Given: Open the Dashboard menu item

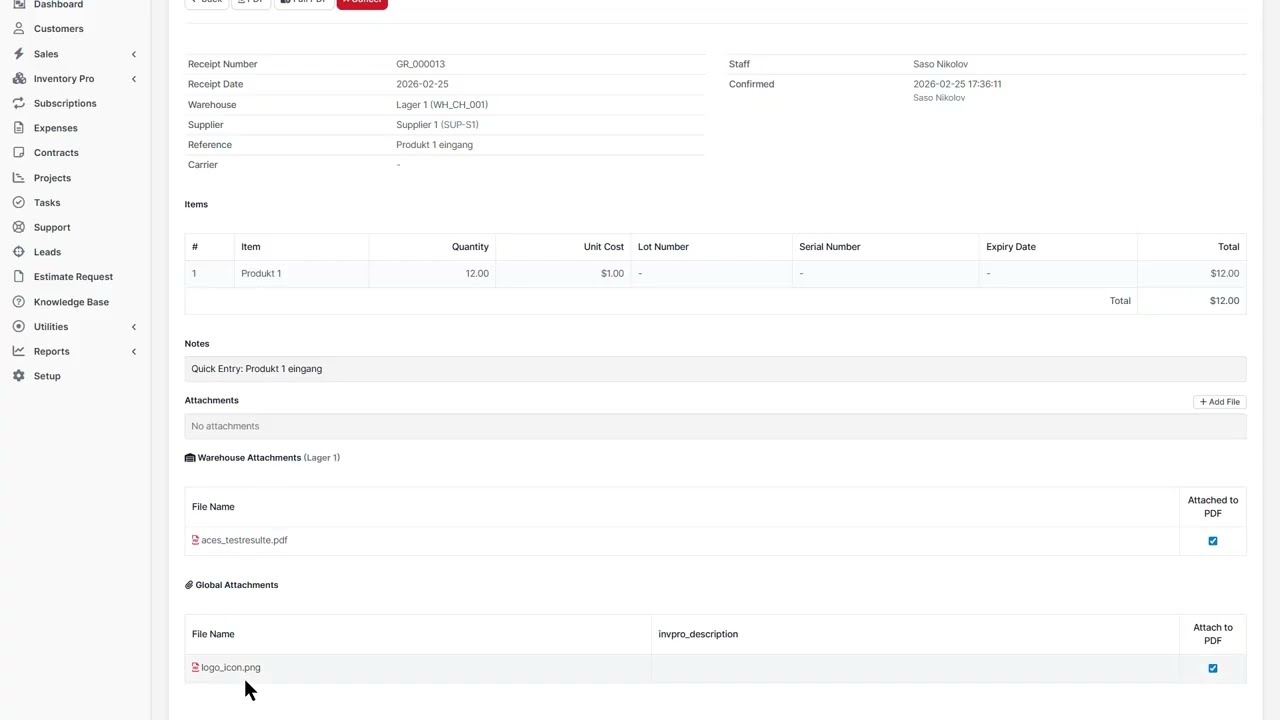Looking at the screenshot, I should (58, 5).
